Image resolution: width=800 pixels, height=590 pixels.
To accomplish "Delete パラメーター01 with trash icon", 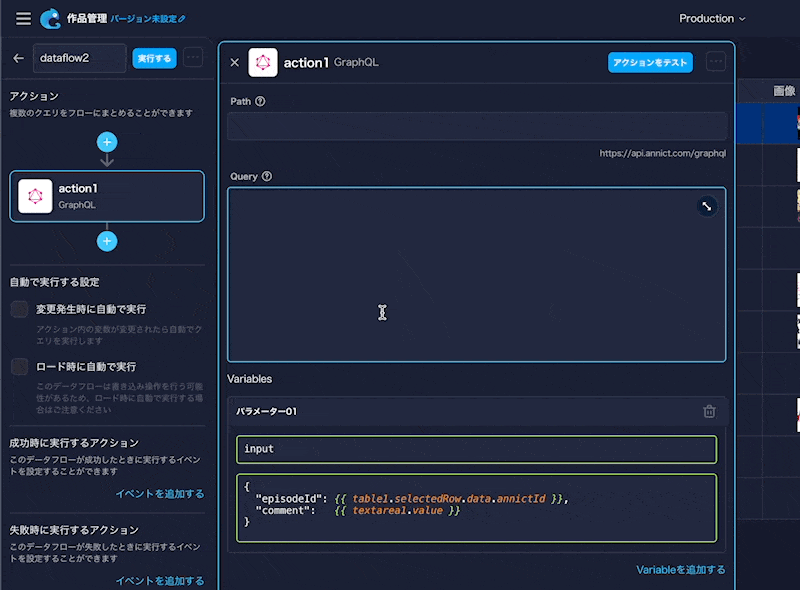I will (709, 411).
